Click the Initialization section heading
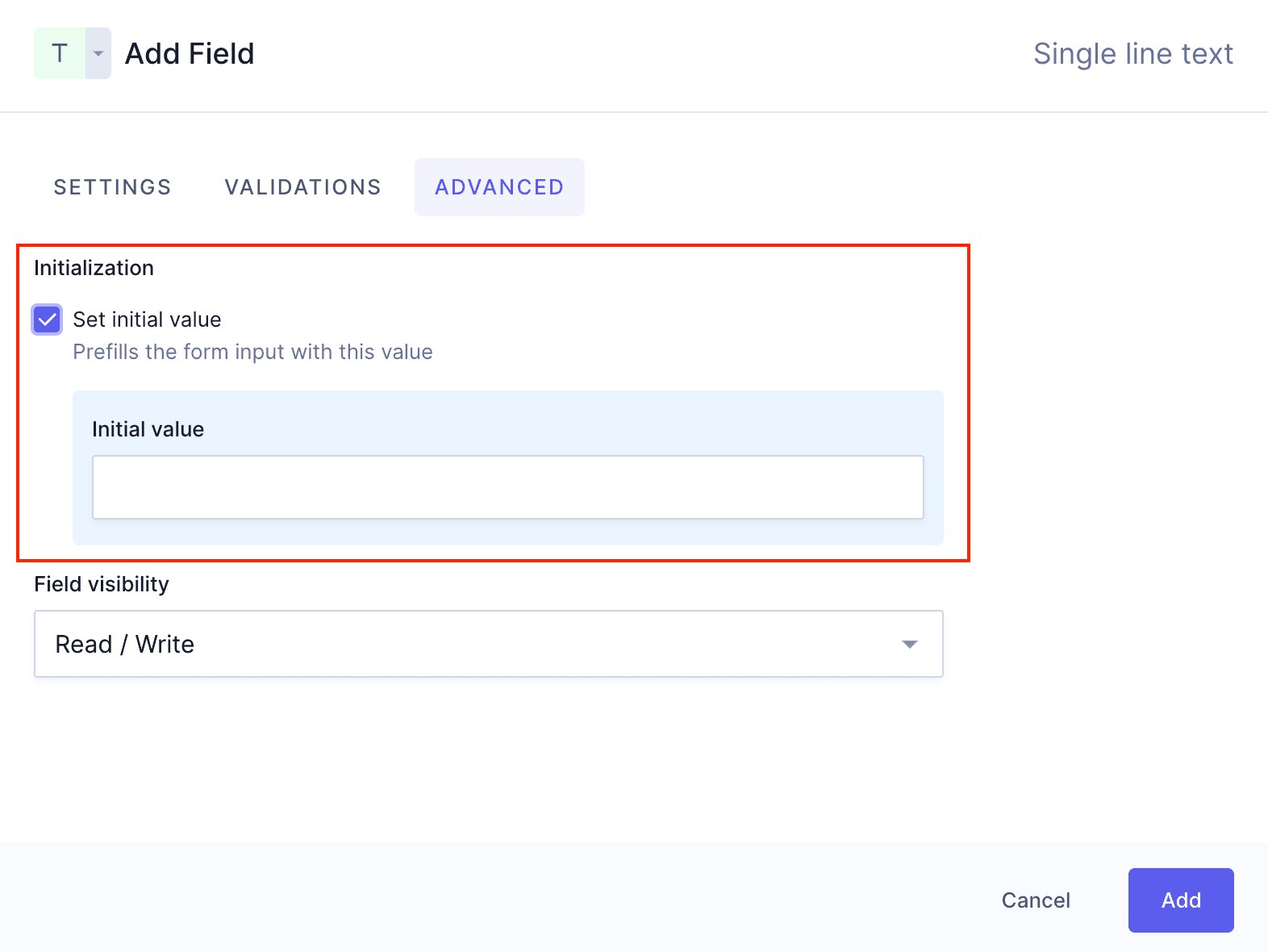Image resolution: width=1268 pixels, height=952 pixels. tap(94, 267)
